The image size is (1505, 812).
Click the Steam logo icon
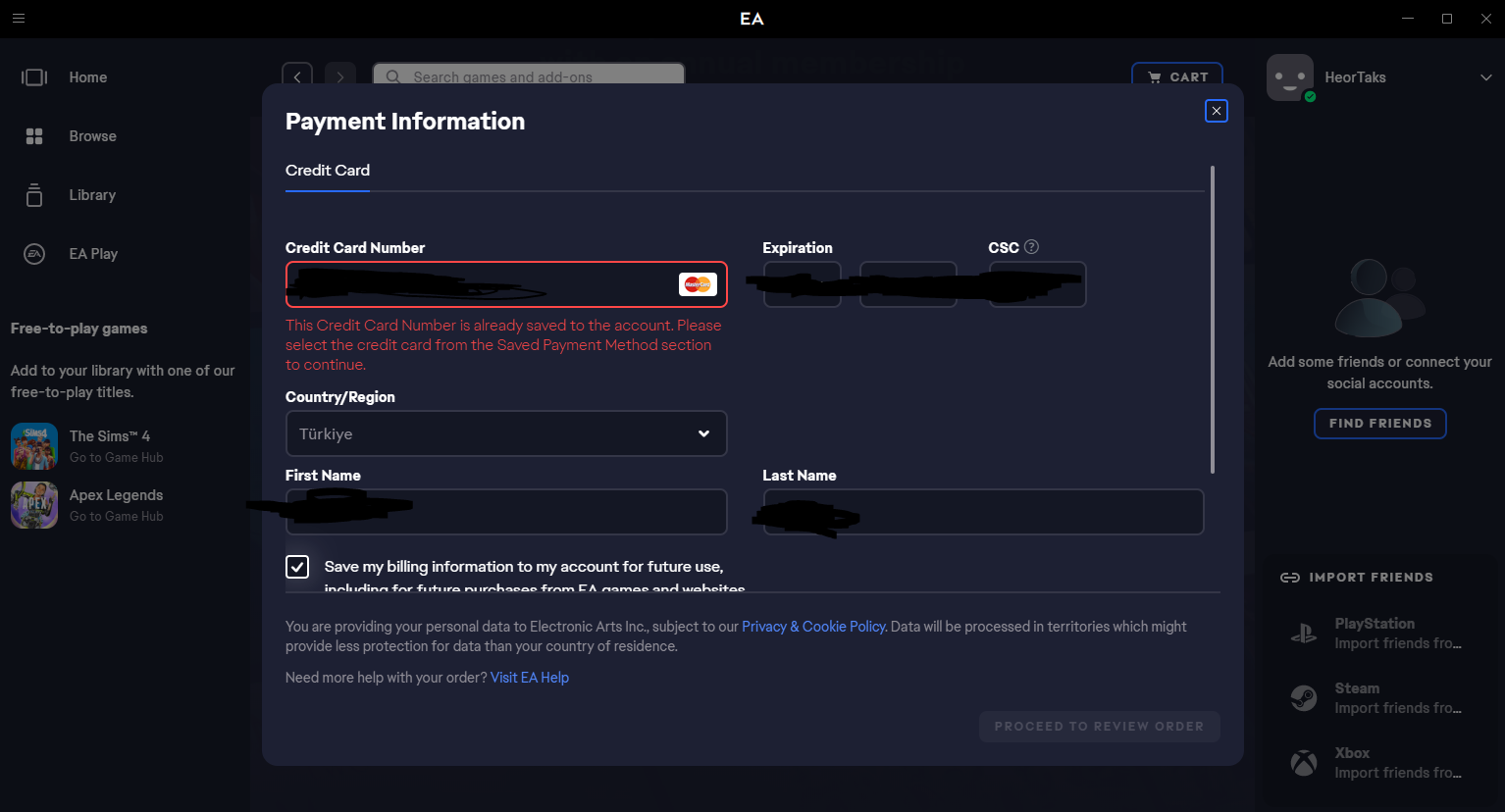1304,698
